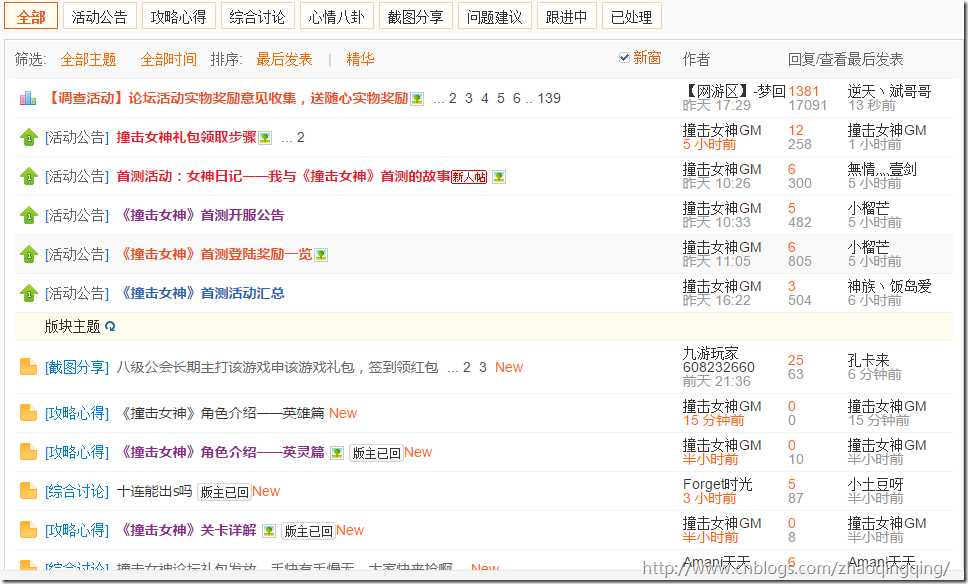Open last poster 孔卡来
This screenshot has width=968, height=584.
[868, 360]
